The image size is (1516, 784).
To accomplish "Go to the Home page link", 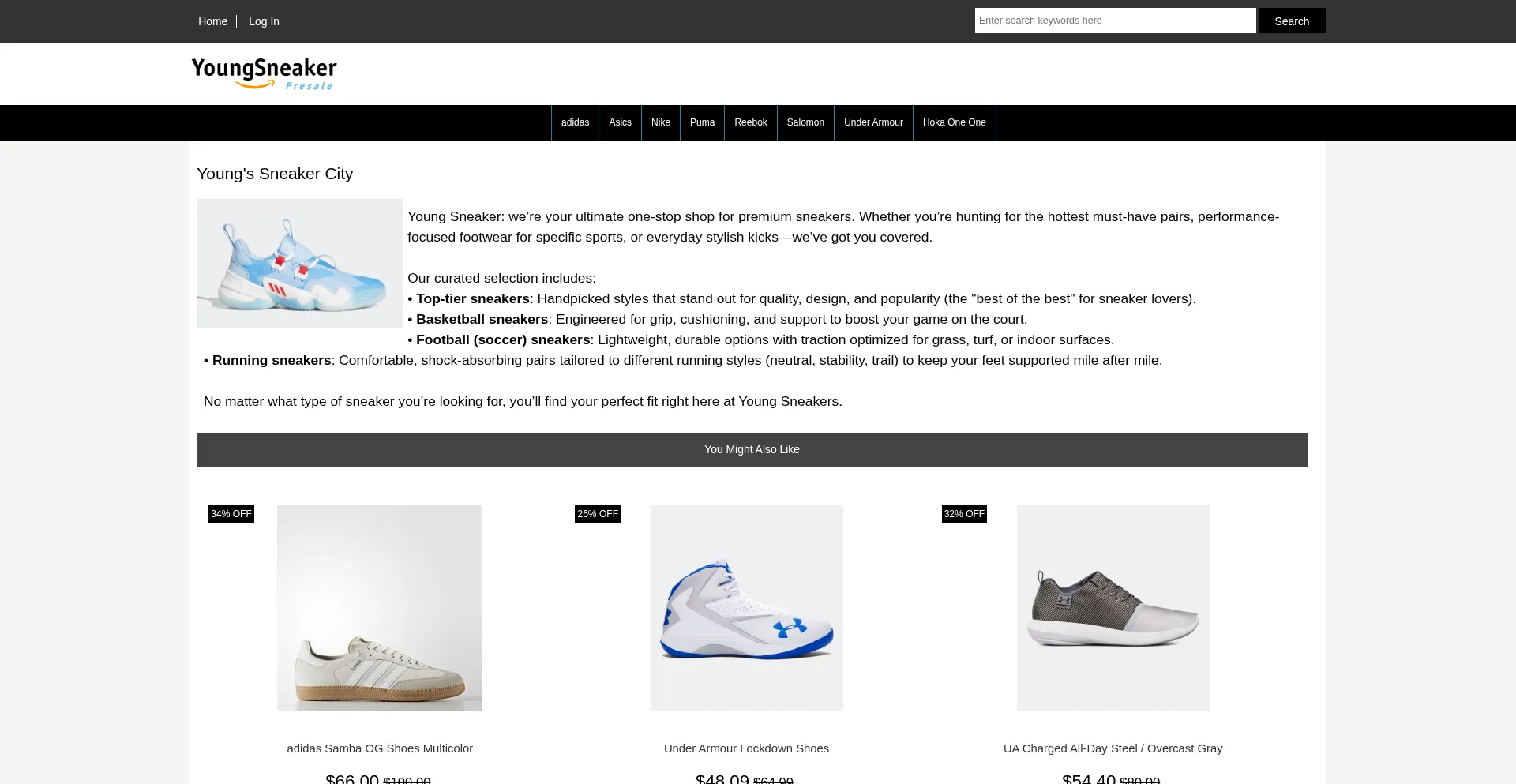I will pos(212,21).
